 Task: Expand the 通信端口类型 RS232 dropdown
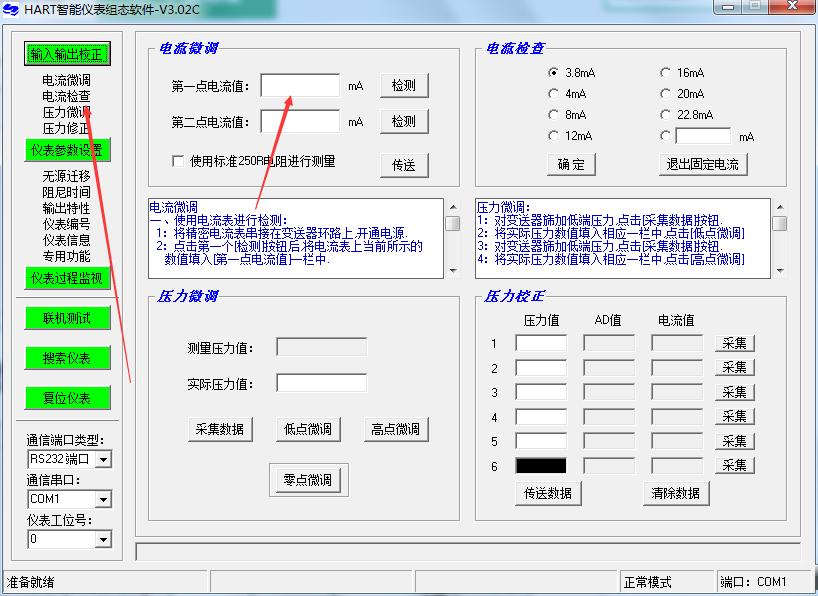[x=102, y=459]
